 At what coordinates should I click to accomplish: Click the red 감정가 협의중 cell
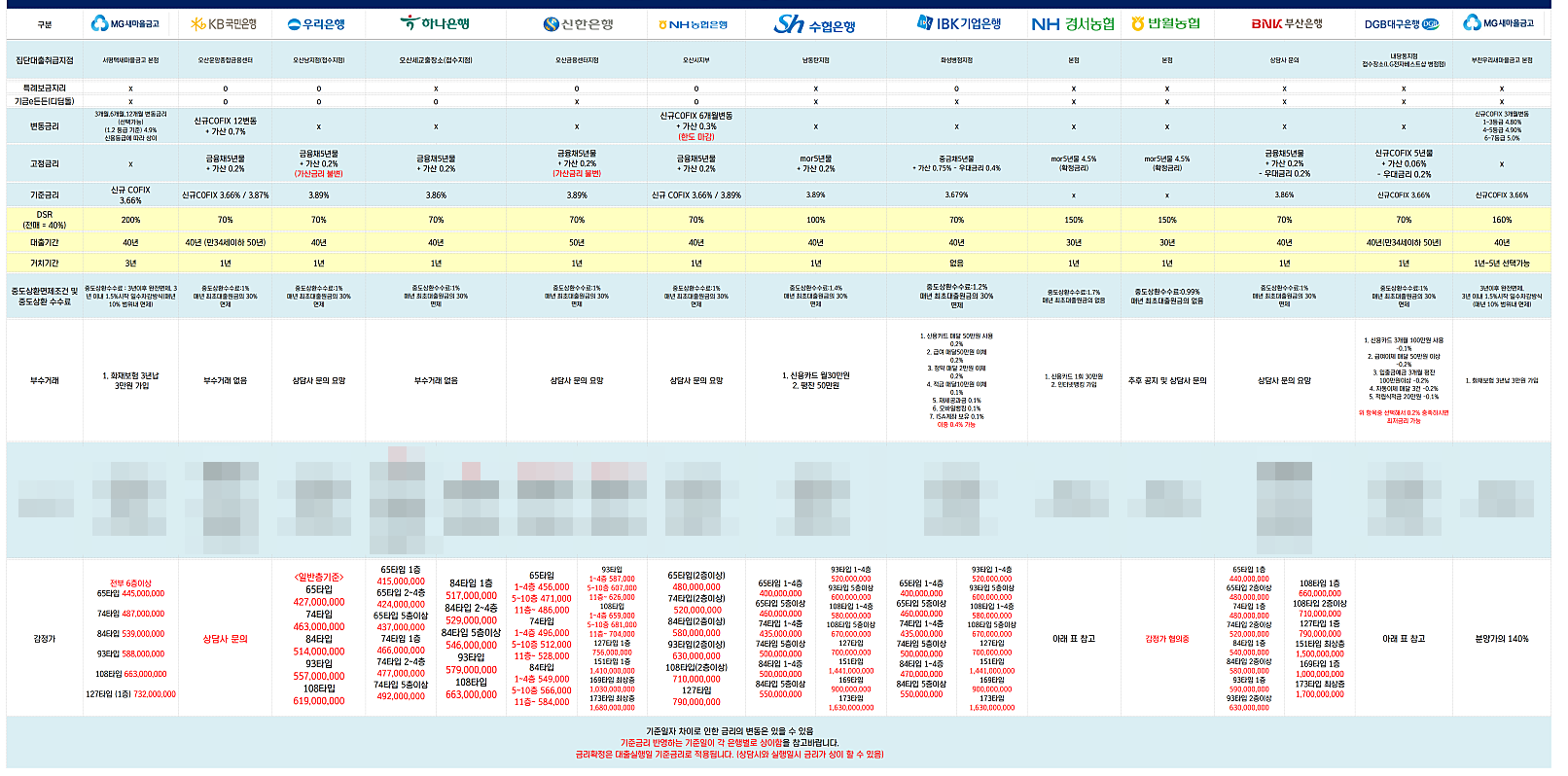click(1167, 639)
